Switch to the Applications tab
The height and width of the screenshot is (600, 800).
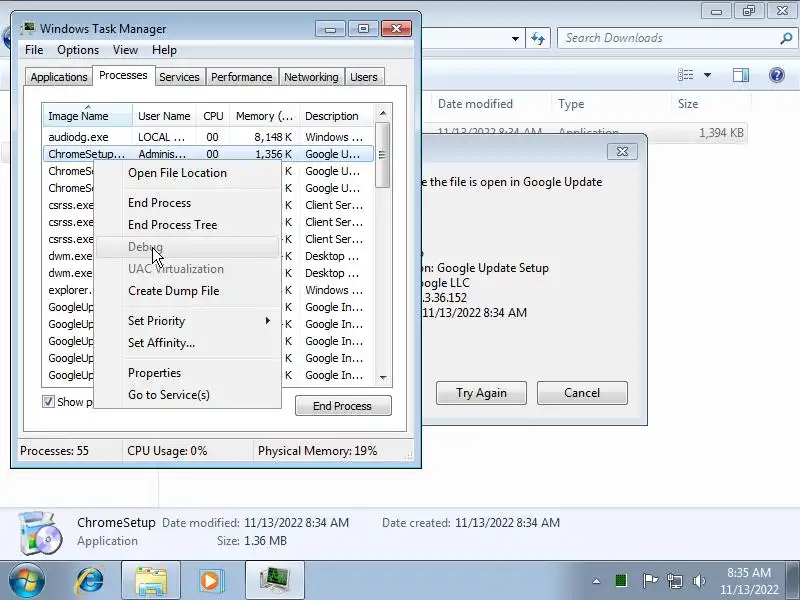click(x=59, y=77)
